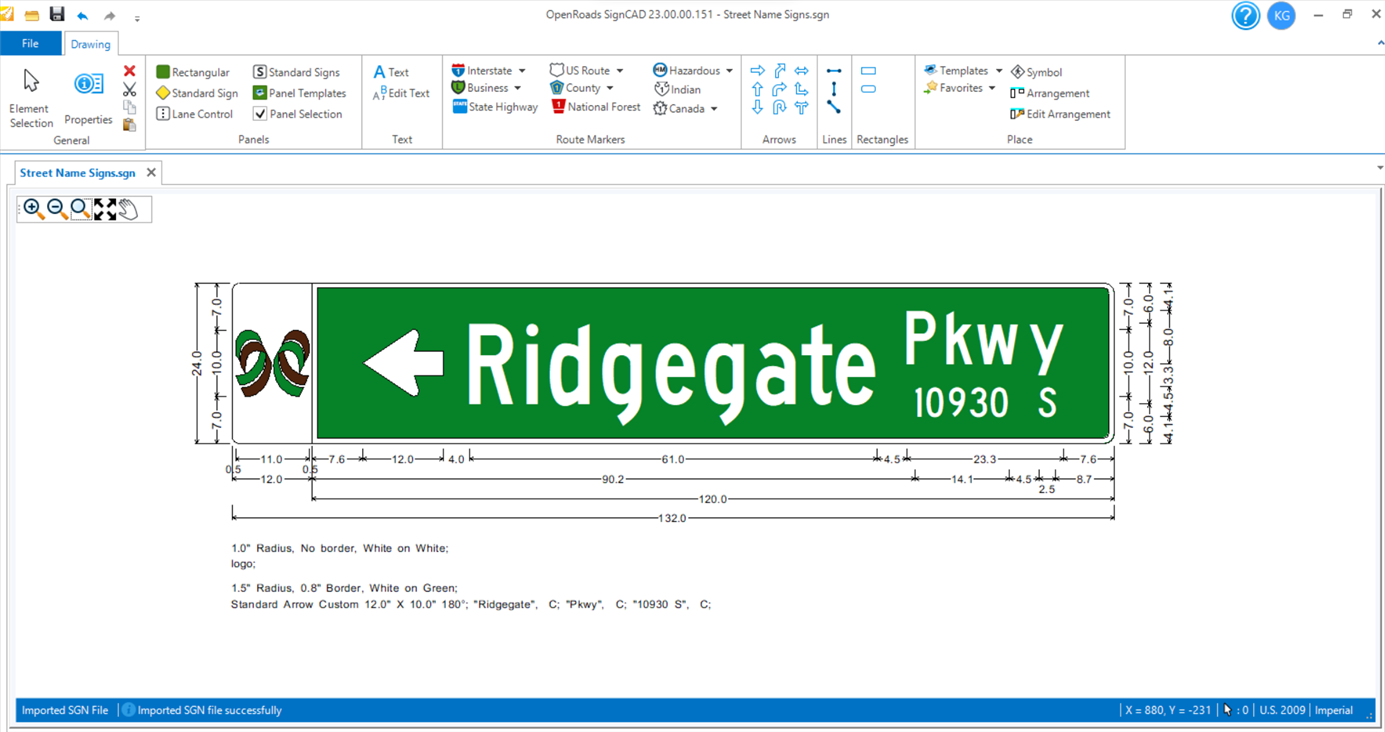1385x732 pixels.
Task: Select the Zoom Window tool
Action: (x=81, y=209)
